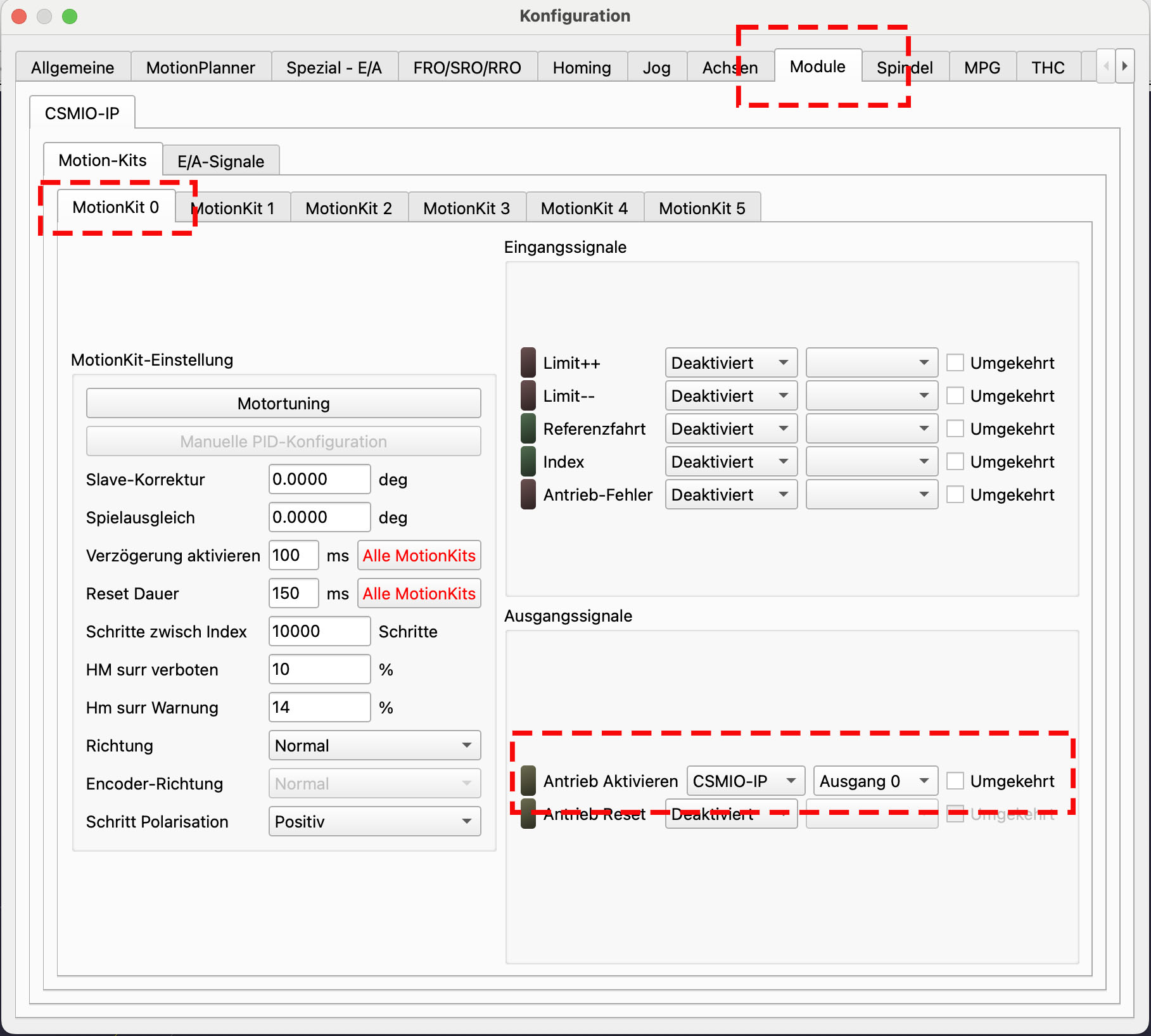Click the Antrieb-Fehler status indicator
This screenshot has width=1151, height=1036.
(528, 494)
